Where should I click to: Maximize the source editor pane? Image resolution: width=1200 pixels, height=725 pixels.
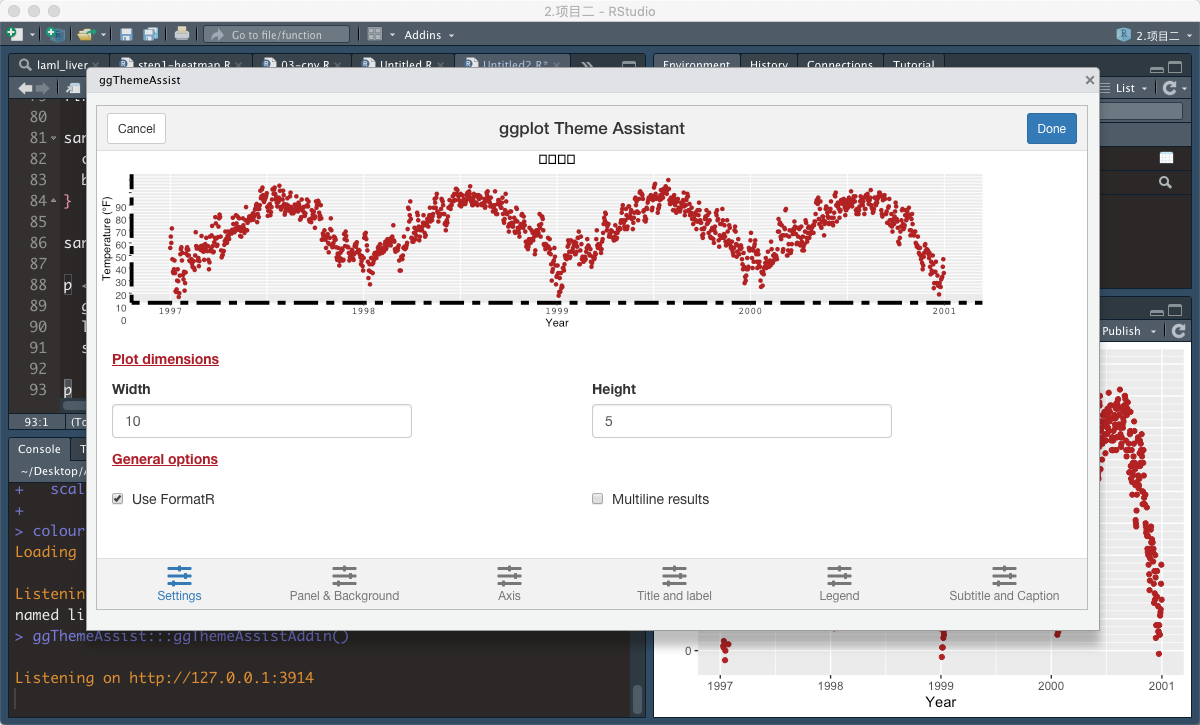(628, 65)
